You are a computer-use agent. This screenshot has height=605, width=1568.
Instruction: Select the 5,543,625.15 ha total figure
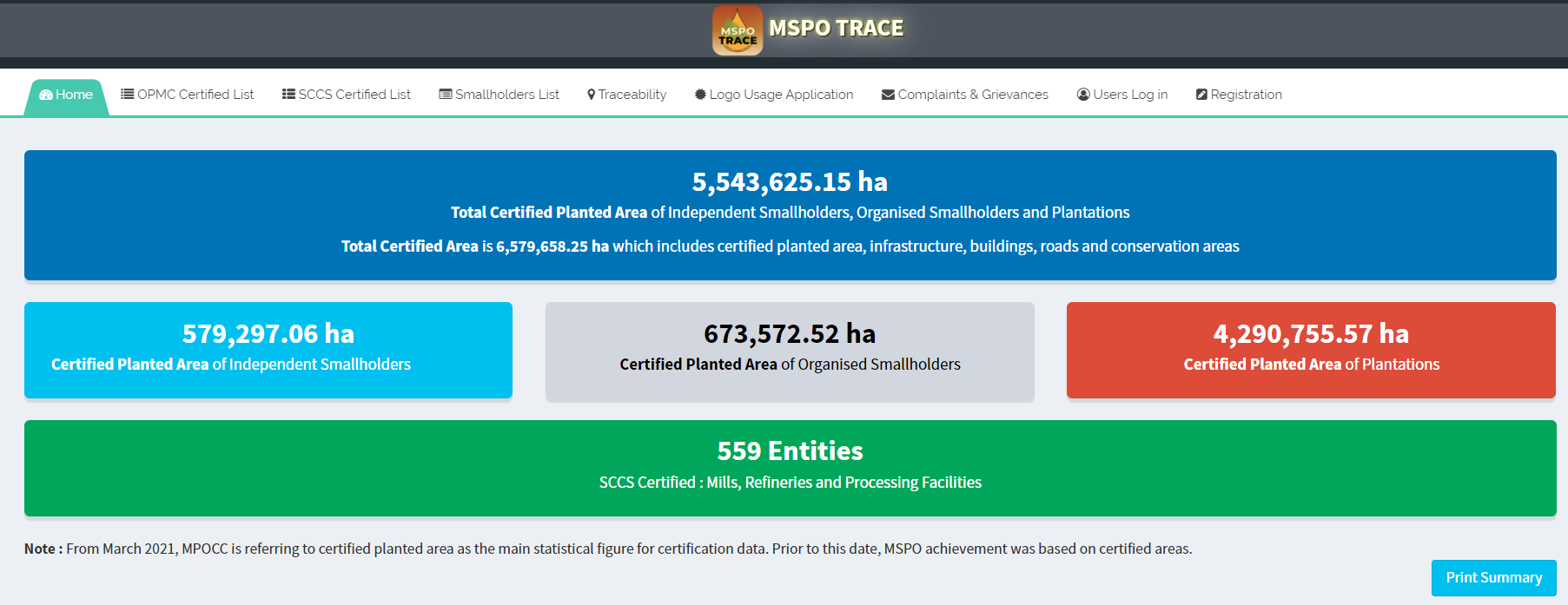(790, 181)
